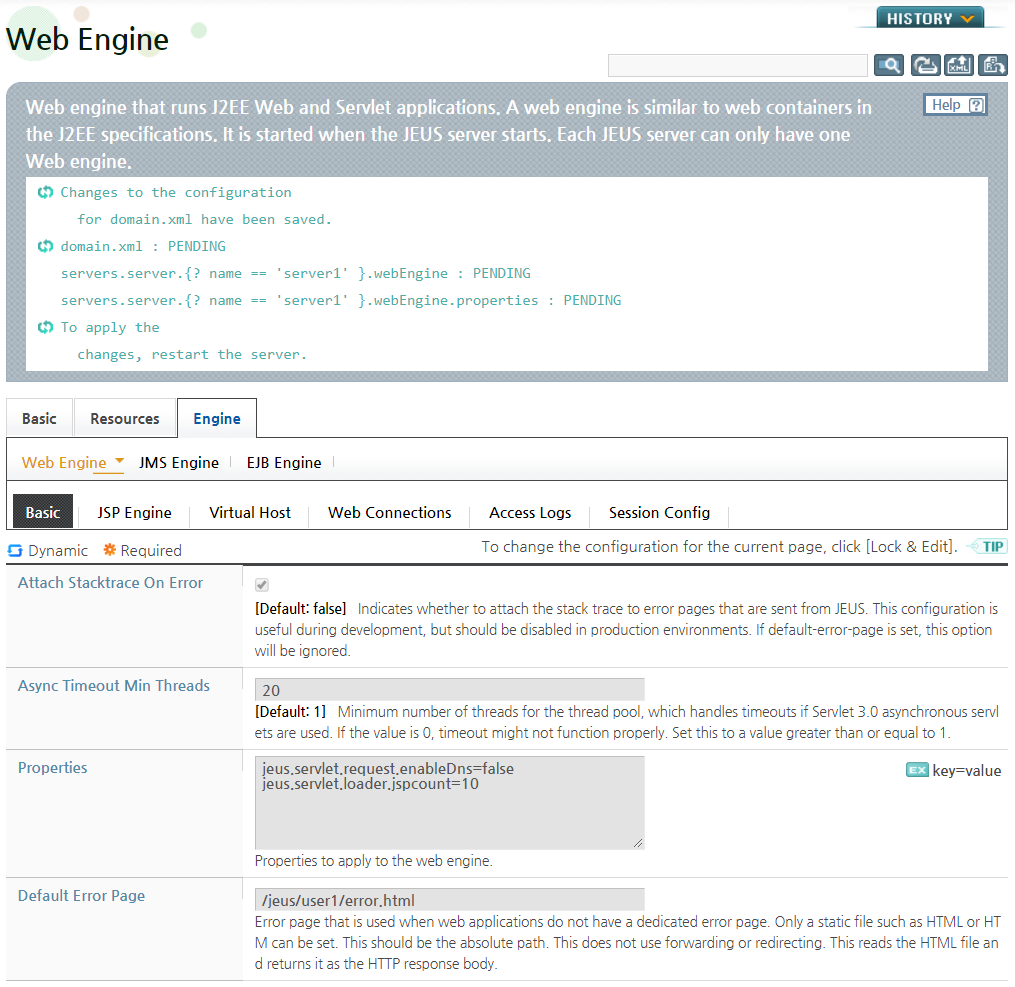The height and width of the screenshot is (987, 1015).
Task: Select the Engine tab
Action: [x=217, y=419]
